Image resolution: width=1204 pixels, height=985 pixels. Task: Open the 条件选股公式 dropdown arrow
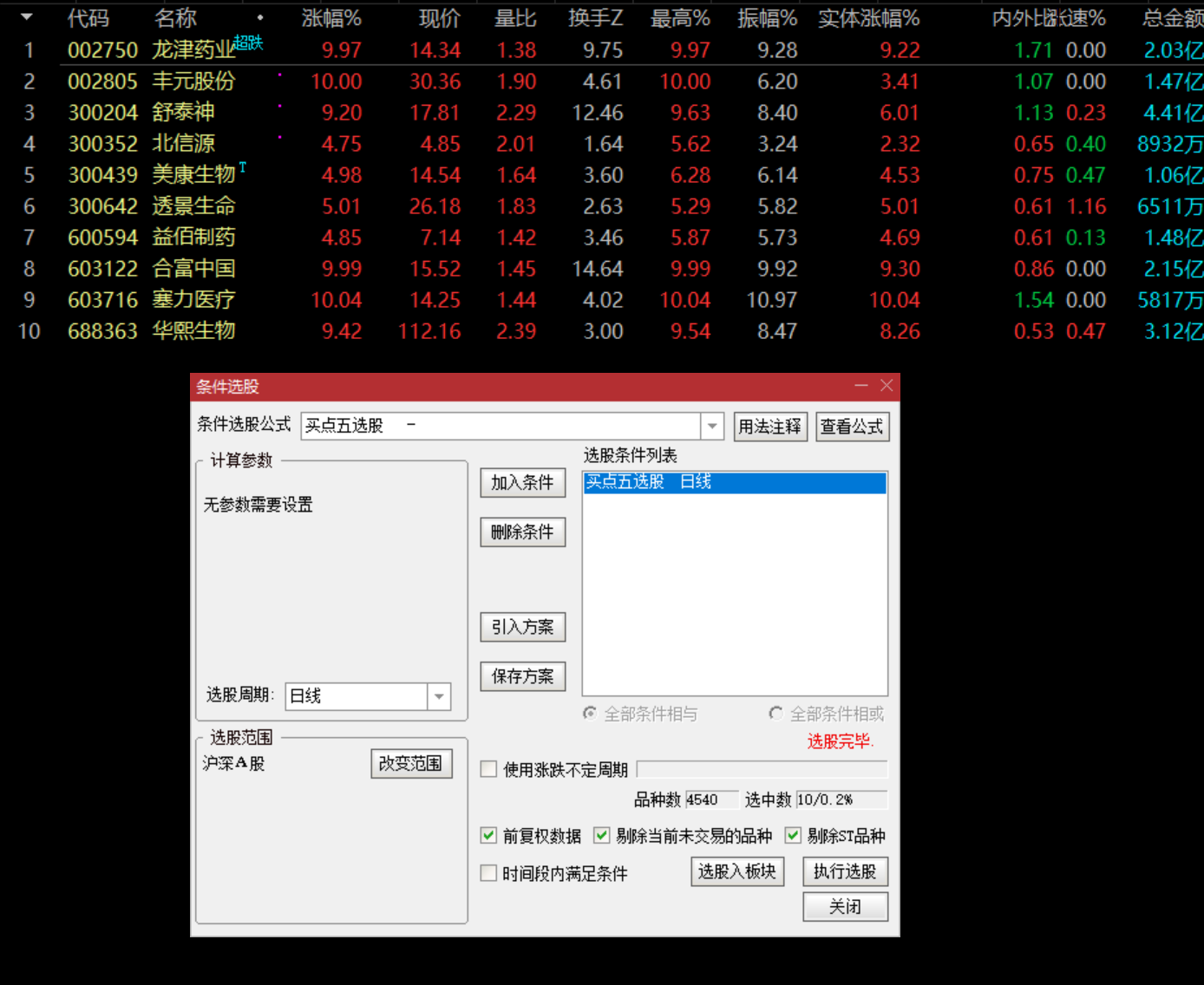point(712,426)
